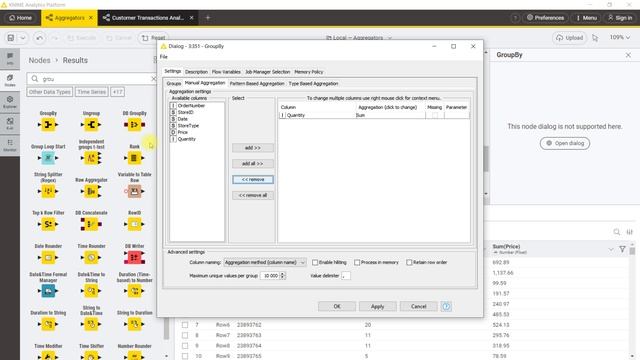
Task: Select the Rank node icon
Action: point(134,158)
